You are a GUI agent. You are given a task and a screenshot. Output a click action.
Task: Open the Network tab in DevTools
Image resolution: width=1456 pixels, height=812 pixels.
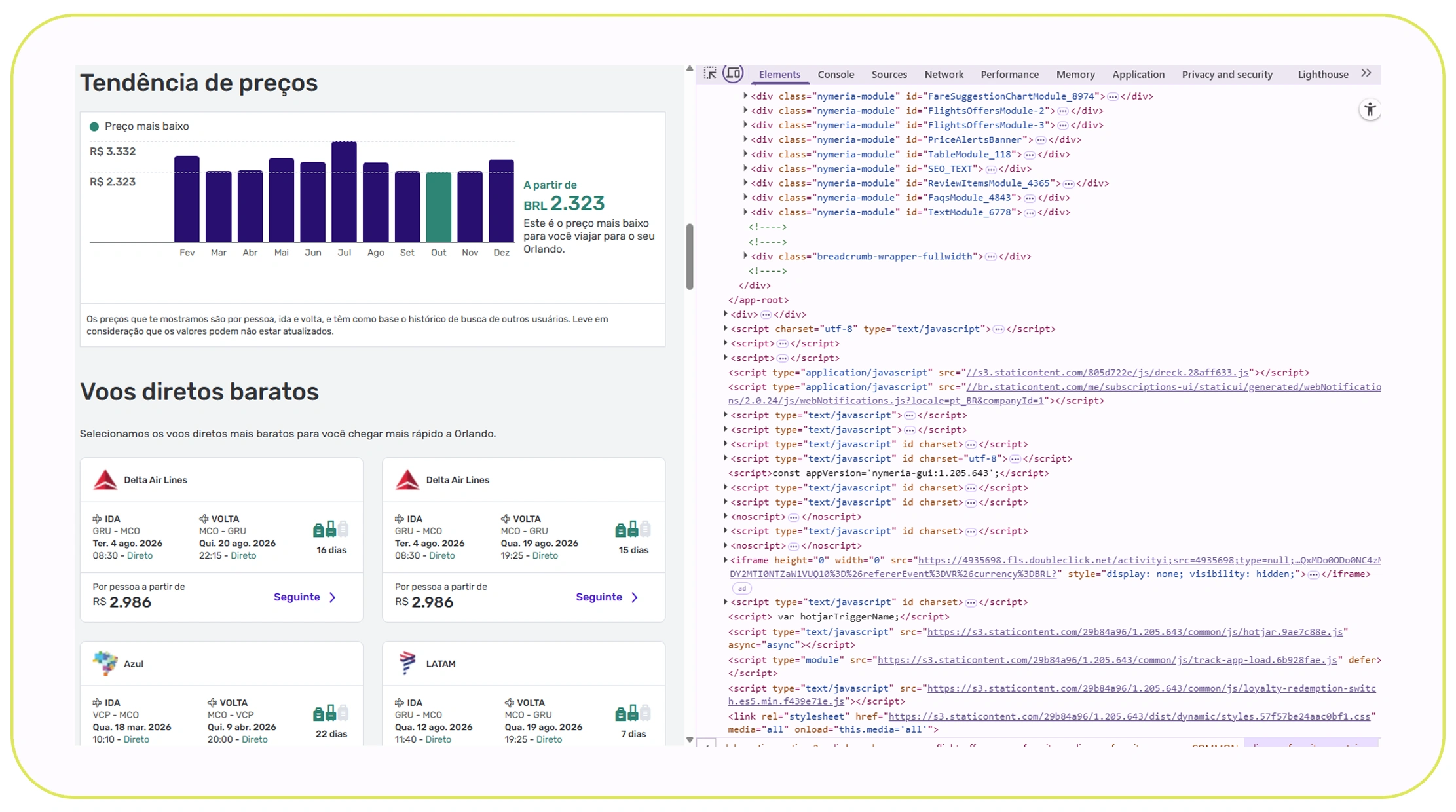click(943, 74)
